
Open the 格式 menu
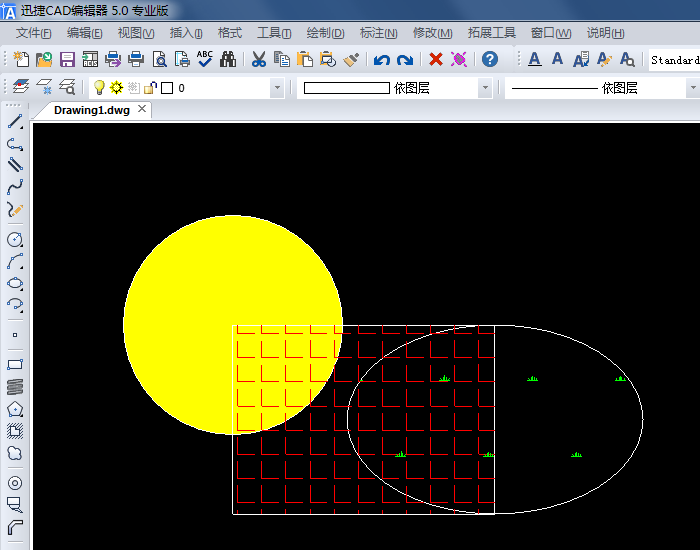click(x=229, y=33)
